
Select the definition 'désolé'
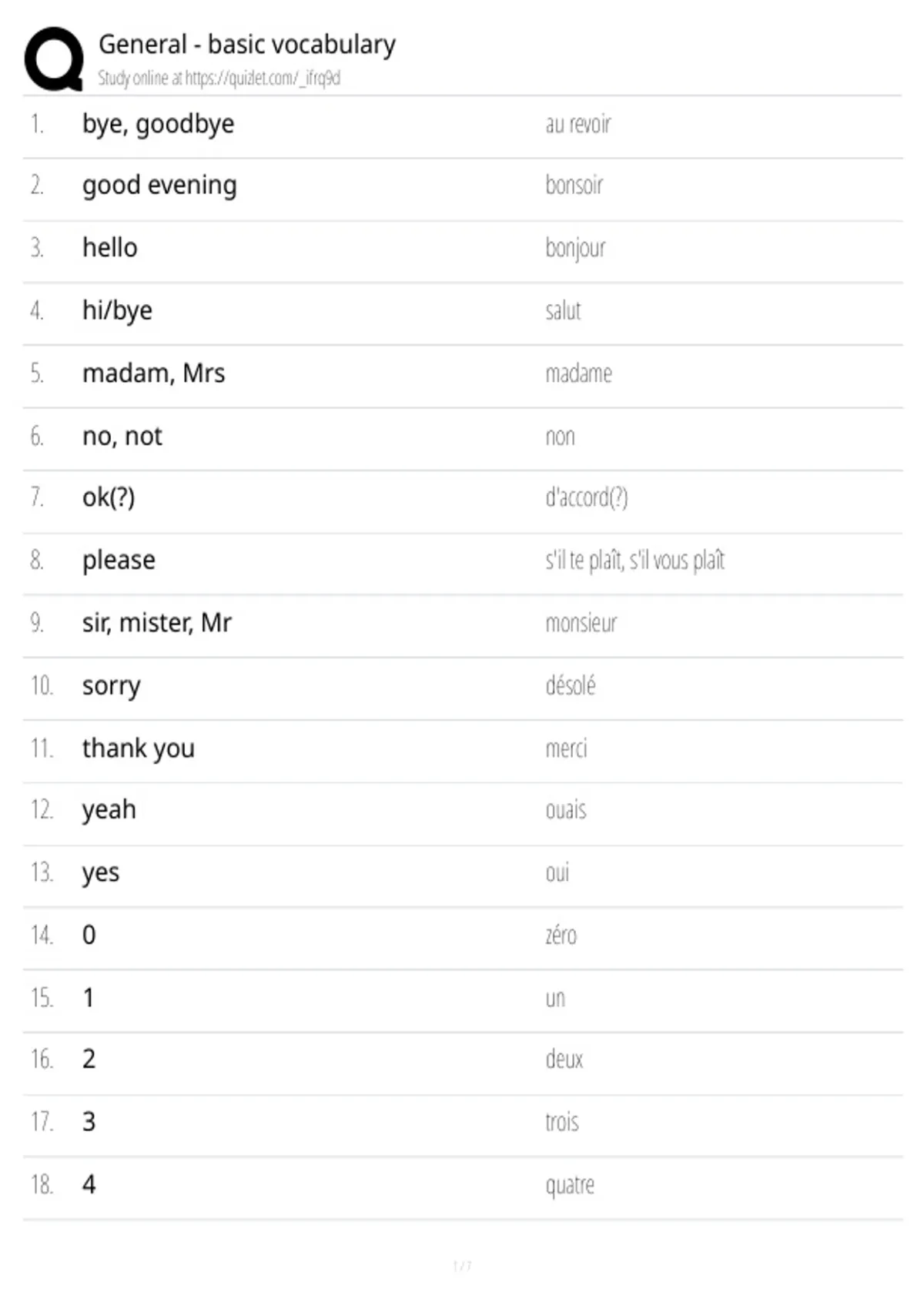(x=571, y=685)
